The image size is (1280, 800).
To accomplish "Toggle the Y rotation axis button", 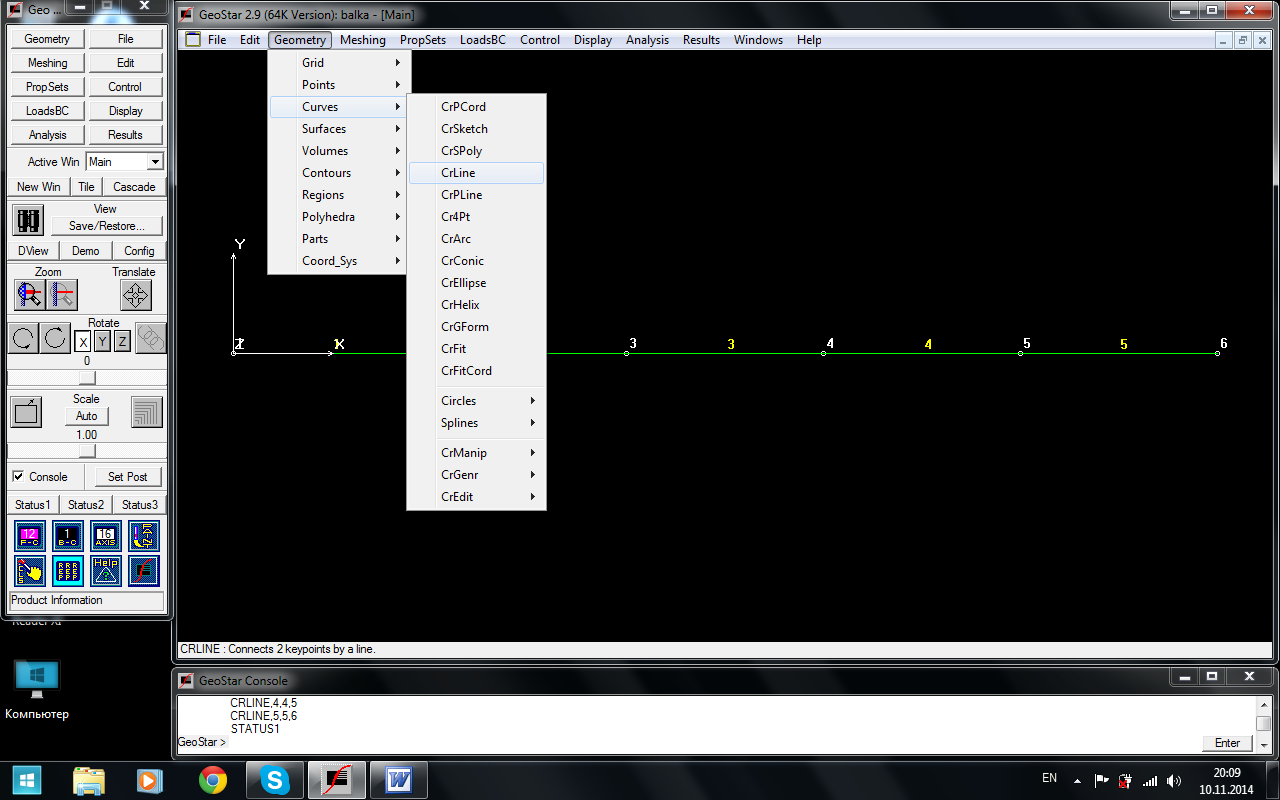I will click(103, 342).
